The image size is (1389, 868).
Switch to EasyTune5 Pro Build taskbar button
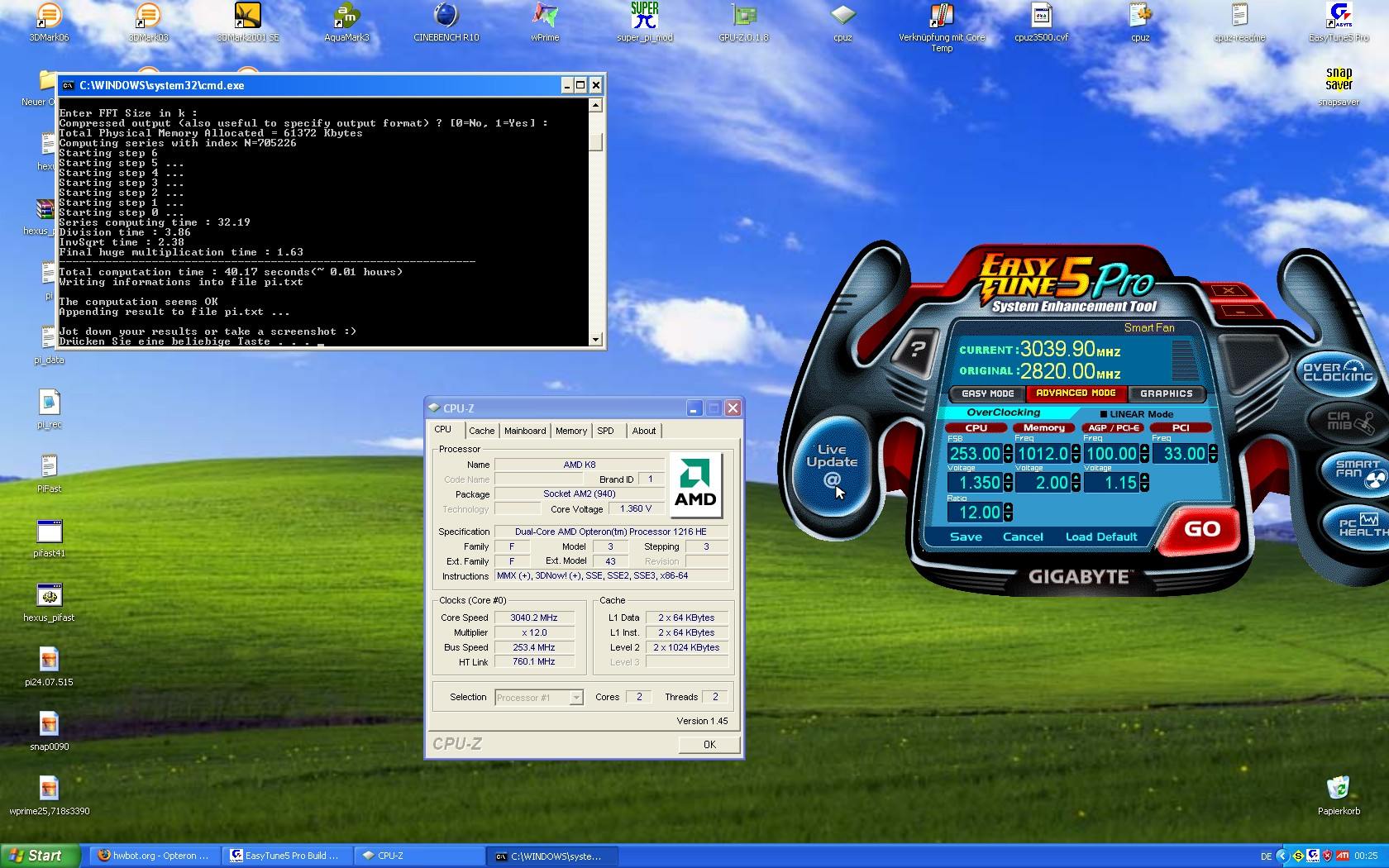pyautogui.click(x=286, y=856)
